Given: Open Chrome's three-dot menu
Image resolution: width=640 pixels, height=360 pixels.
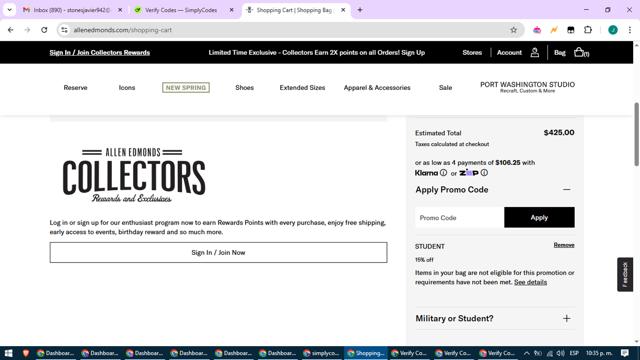Looking at the screenshot, I should point(630,30).
